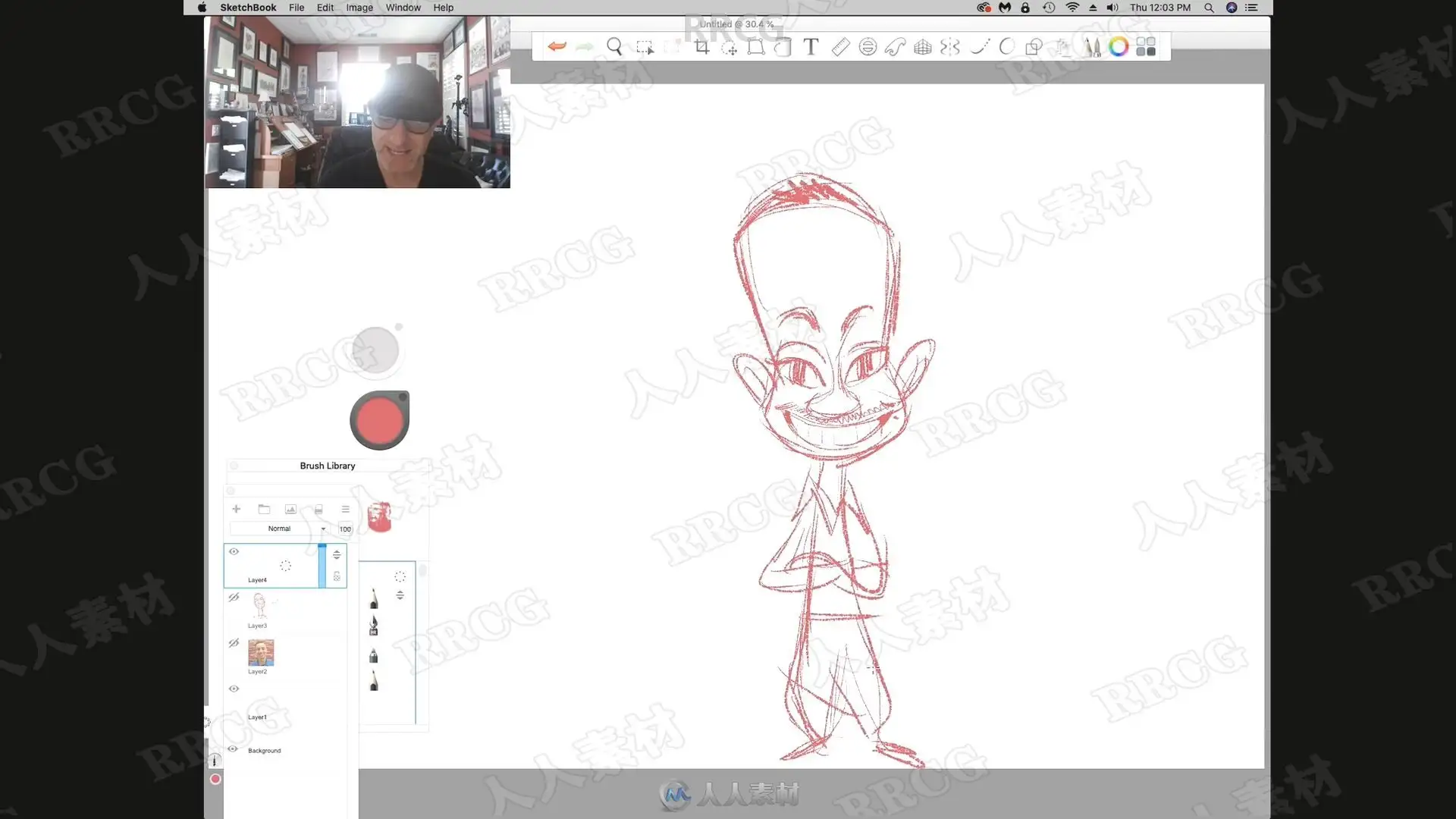1456x819 pixels.
Task: Open the Color Wheel editor
Action: 1119,47
